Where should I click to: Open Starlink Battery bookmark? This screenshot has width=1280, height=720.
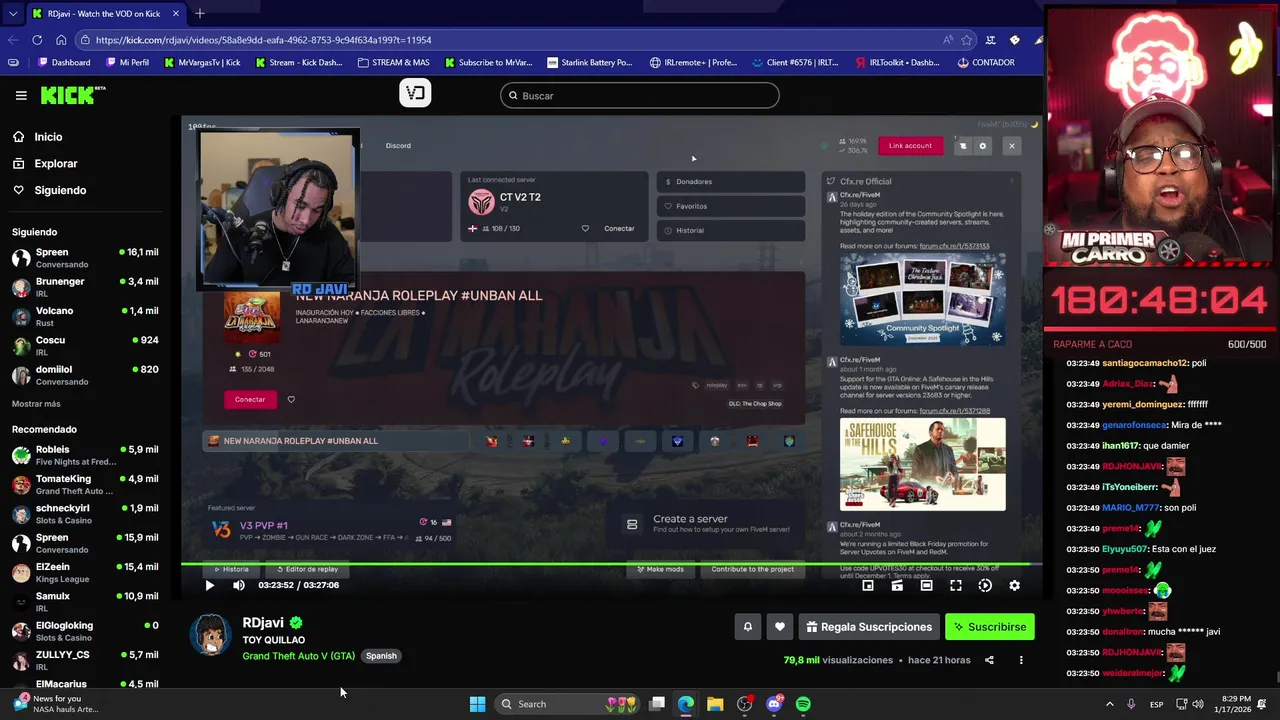coord(588,62)
